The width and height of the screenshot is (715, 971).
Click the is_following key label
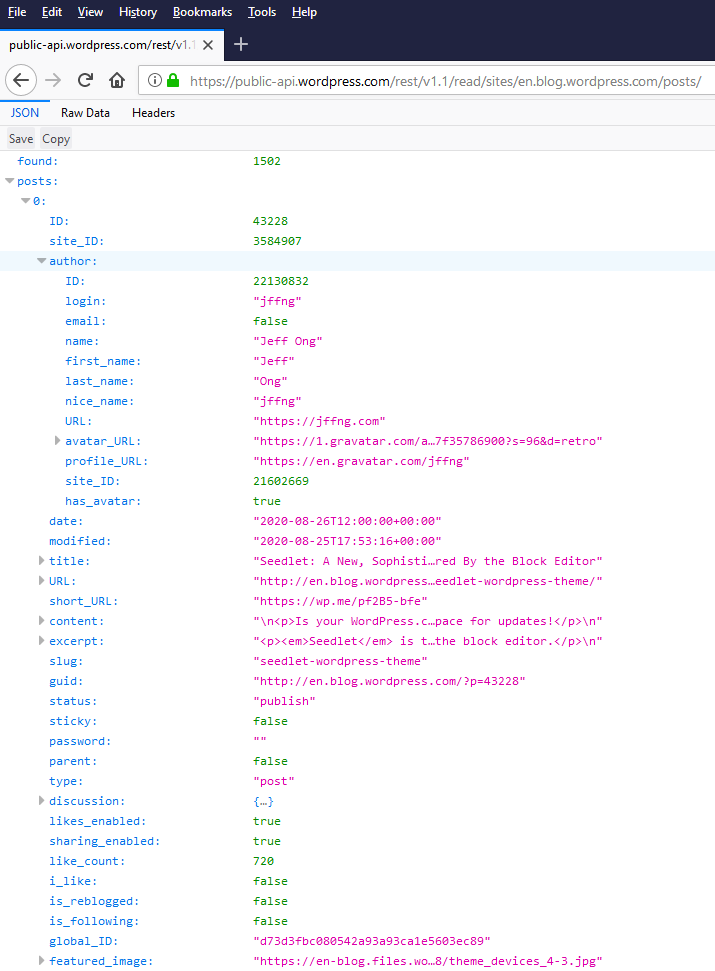[95, 921]
